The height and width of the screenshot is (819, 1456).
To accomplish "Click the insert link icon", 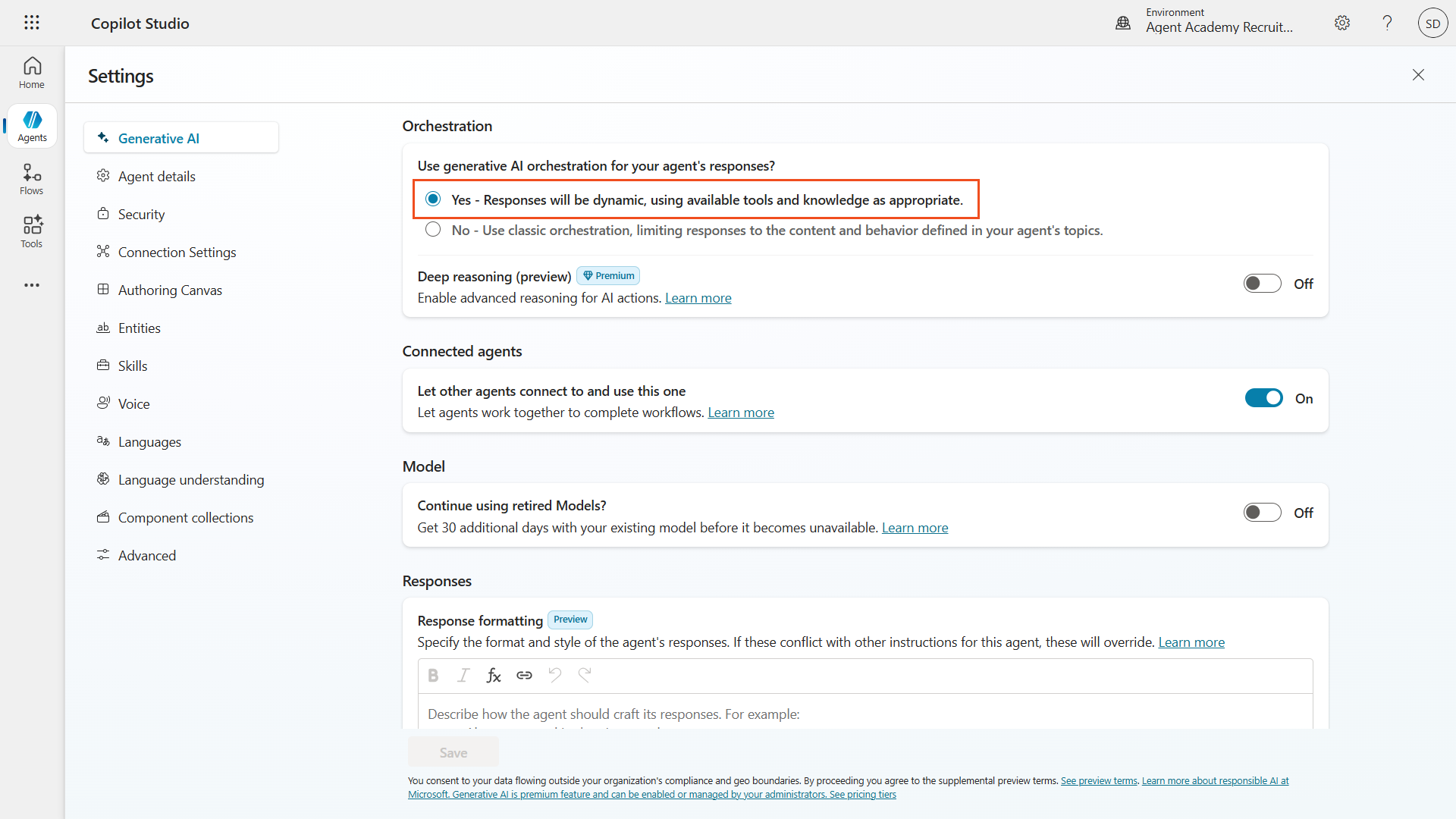I will (524, 675).
